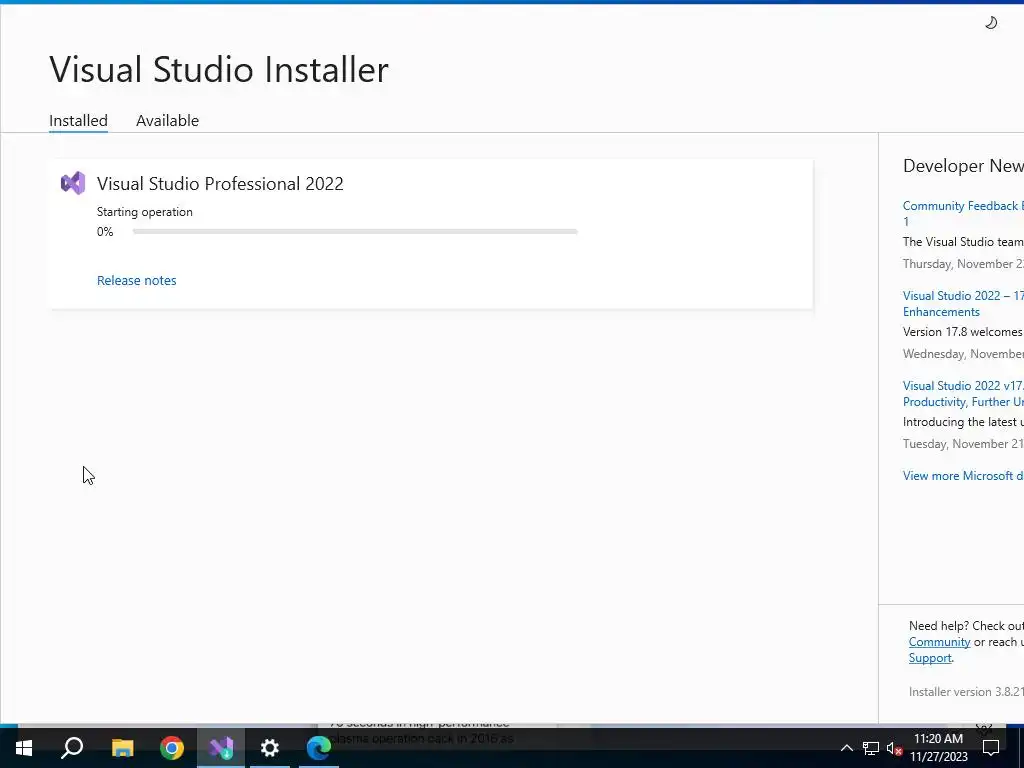Open Settings gear in taskbar
Image resolution: width=1024 pixels, height=768 pixels.
(270, 748)
